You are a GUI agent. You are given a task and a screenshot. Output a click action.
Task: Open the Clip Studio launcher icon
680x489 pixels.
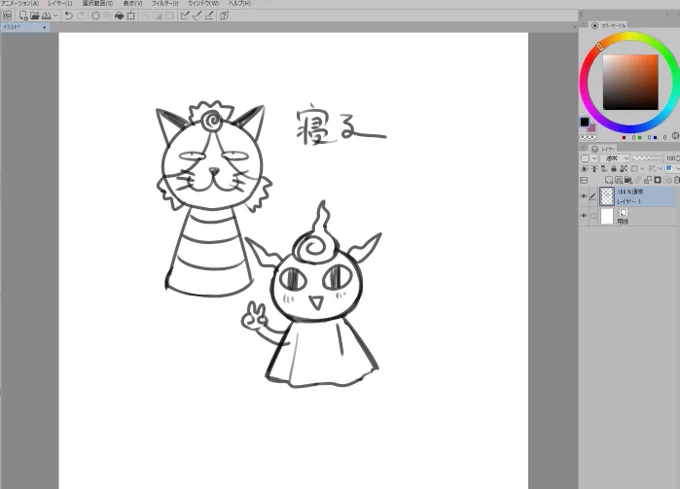pyautogui.click(x=7, y=16)
